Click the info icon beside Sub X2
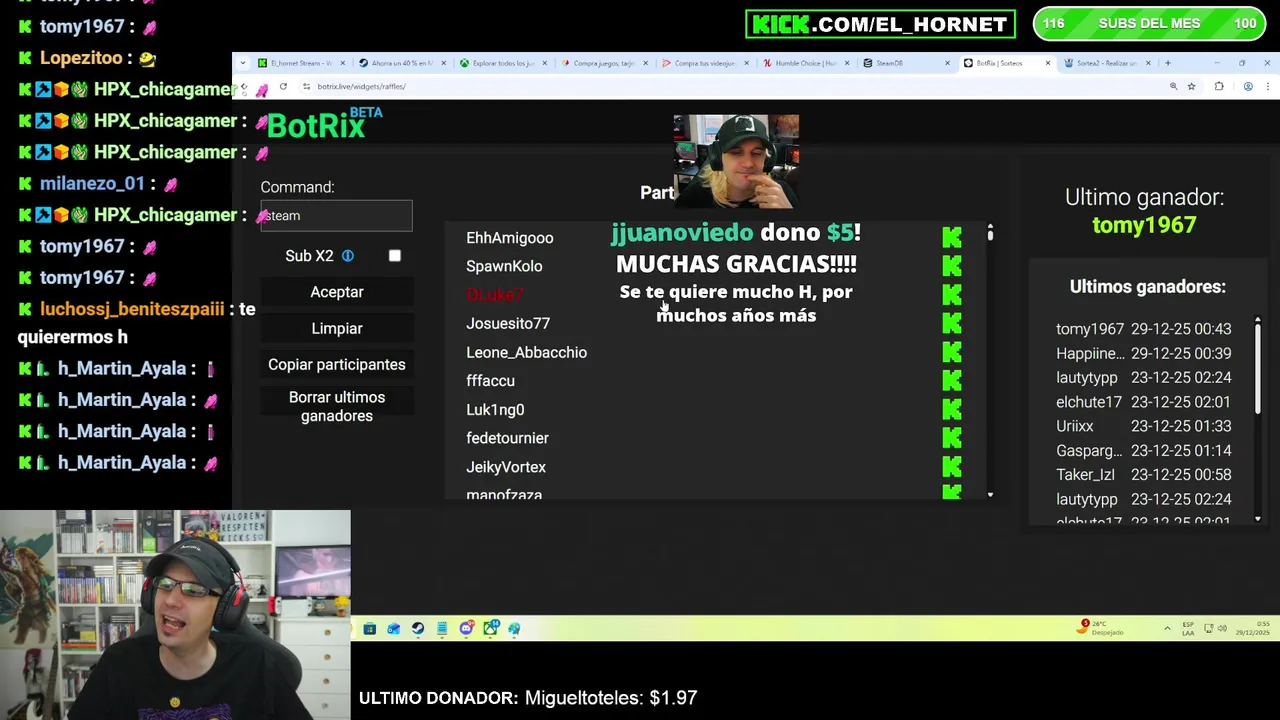 (x=348, y=256)
